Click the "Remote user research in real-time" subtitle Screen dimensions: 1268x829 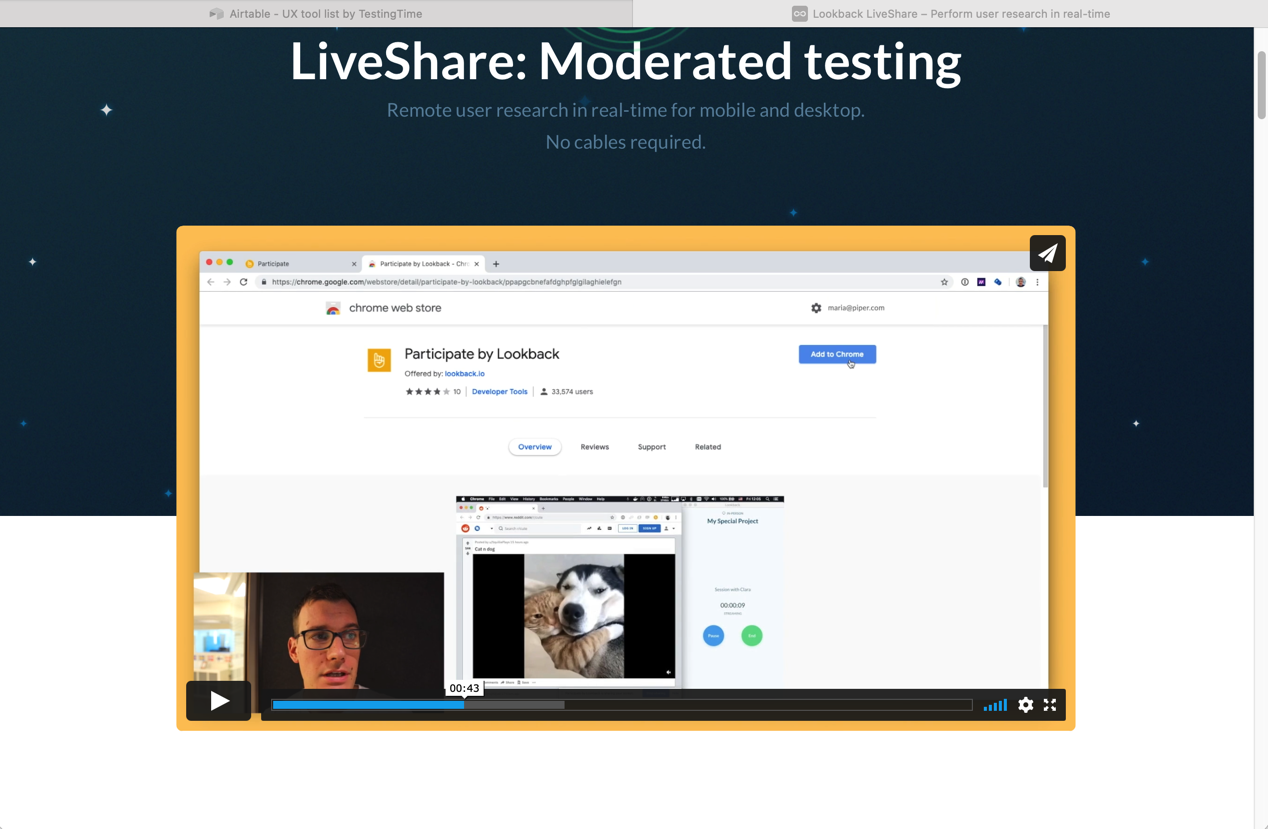pyautogui.click(x=626, y=110)
